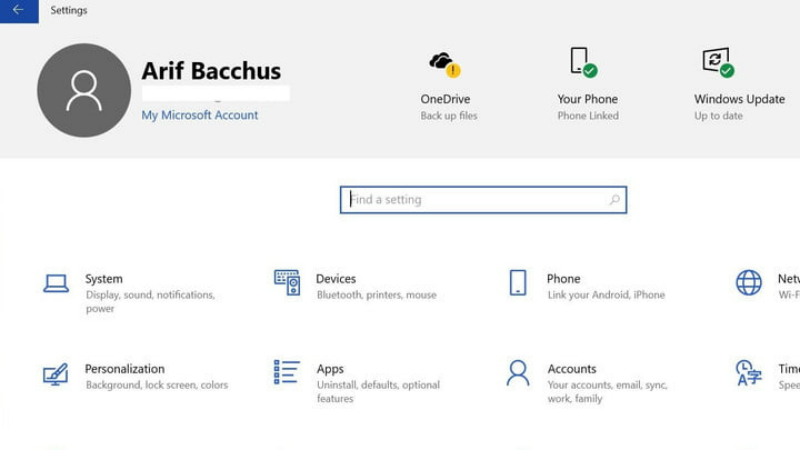Click the Windows Update label text
The width and height of the screenshot is (800, 450).
(739, 99)
